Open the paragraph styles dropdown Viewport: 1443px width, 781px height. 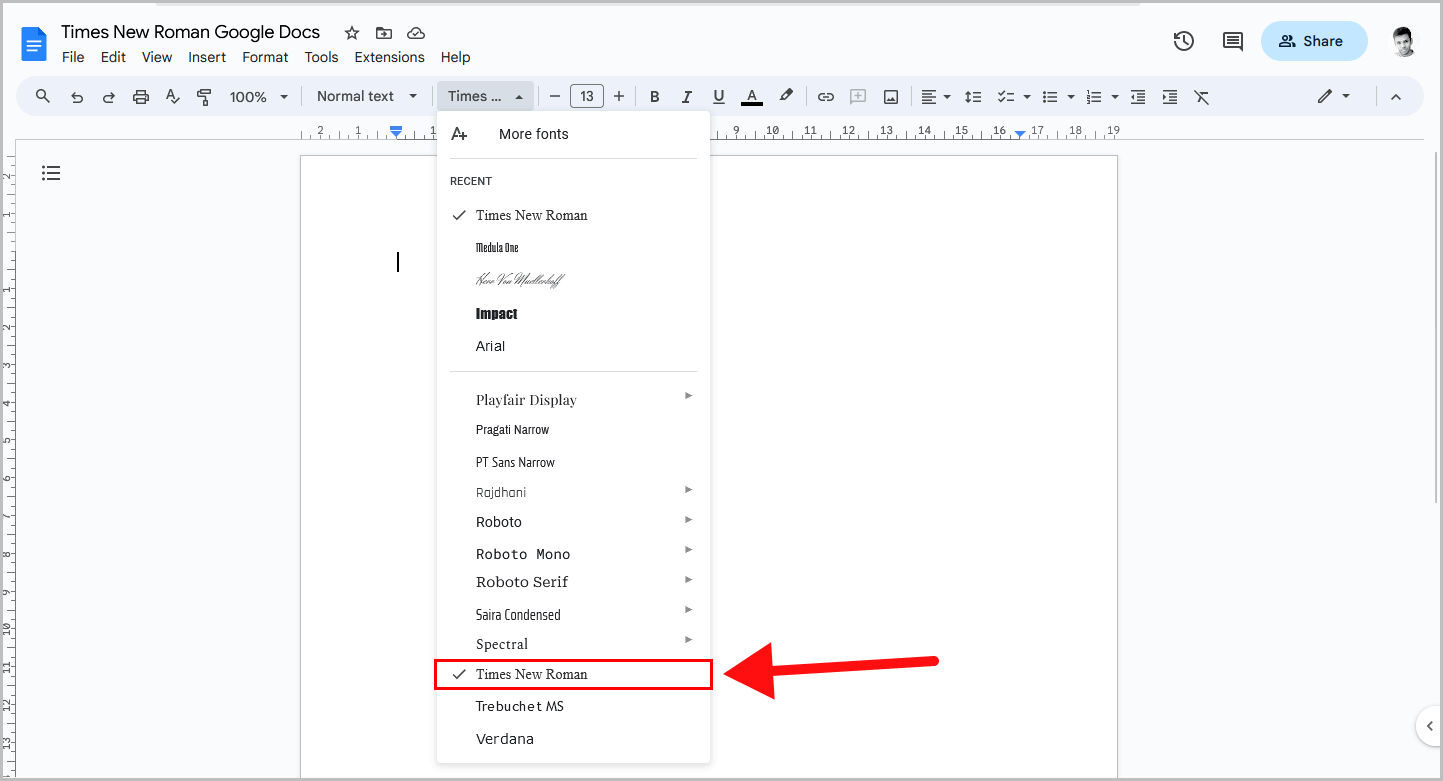click(367, 96)
